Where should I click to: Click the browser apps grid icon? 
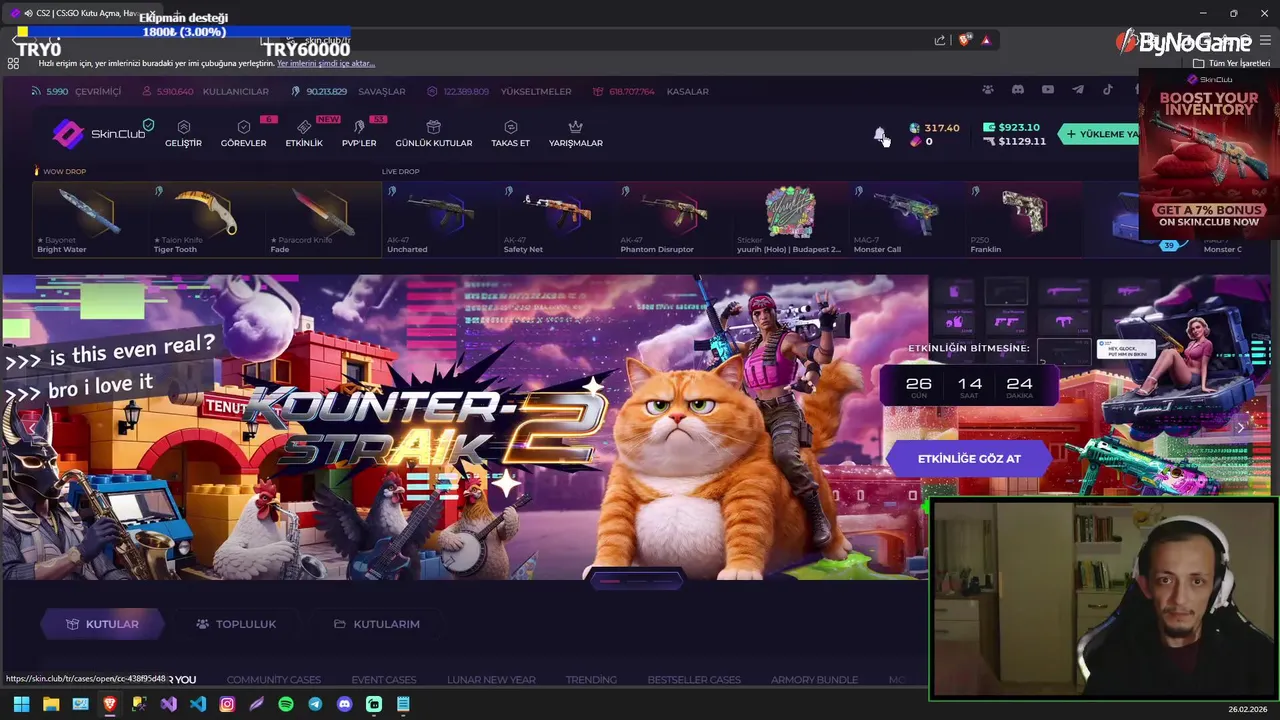[13, 63]
